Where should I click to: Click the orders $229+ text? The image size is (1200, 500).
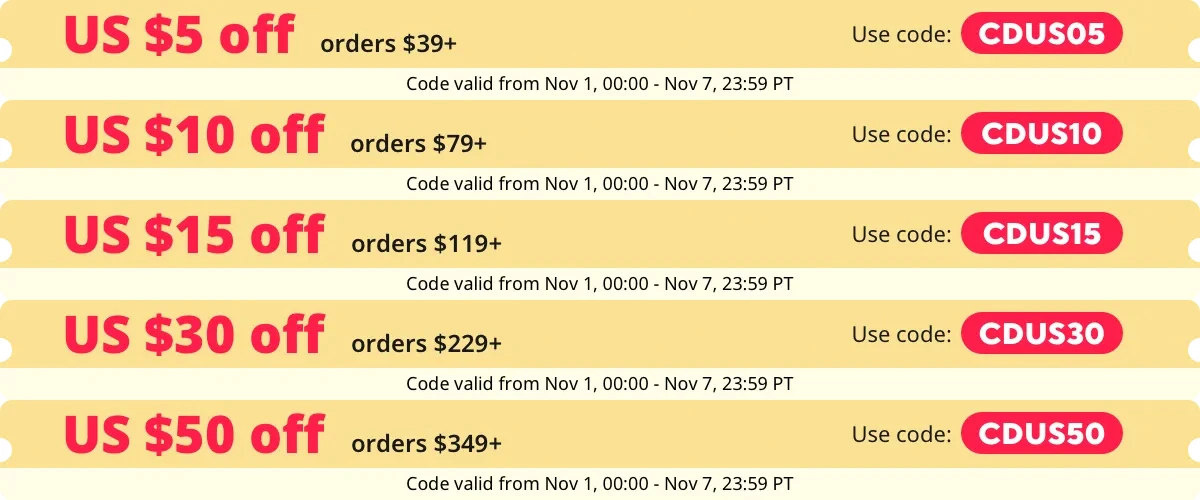coord(427,344)
